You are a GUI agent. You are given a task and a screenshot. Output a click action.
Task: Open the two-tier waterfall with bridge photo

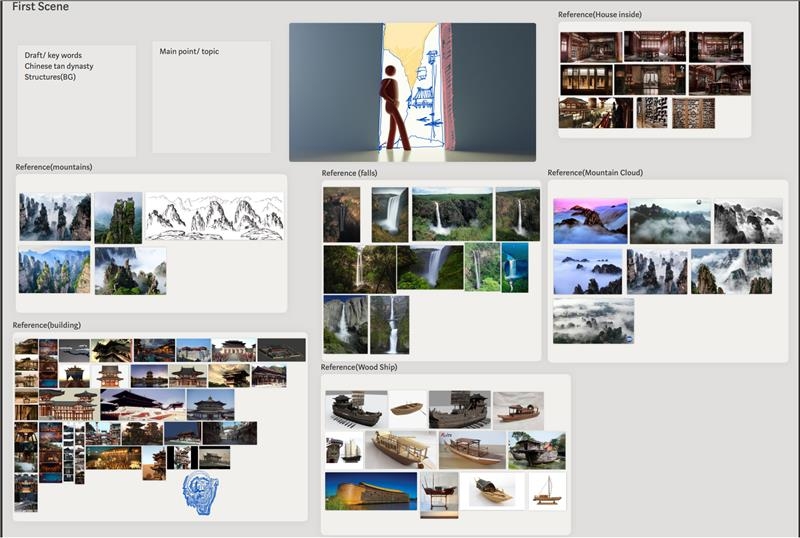point(389,325)
